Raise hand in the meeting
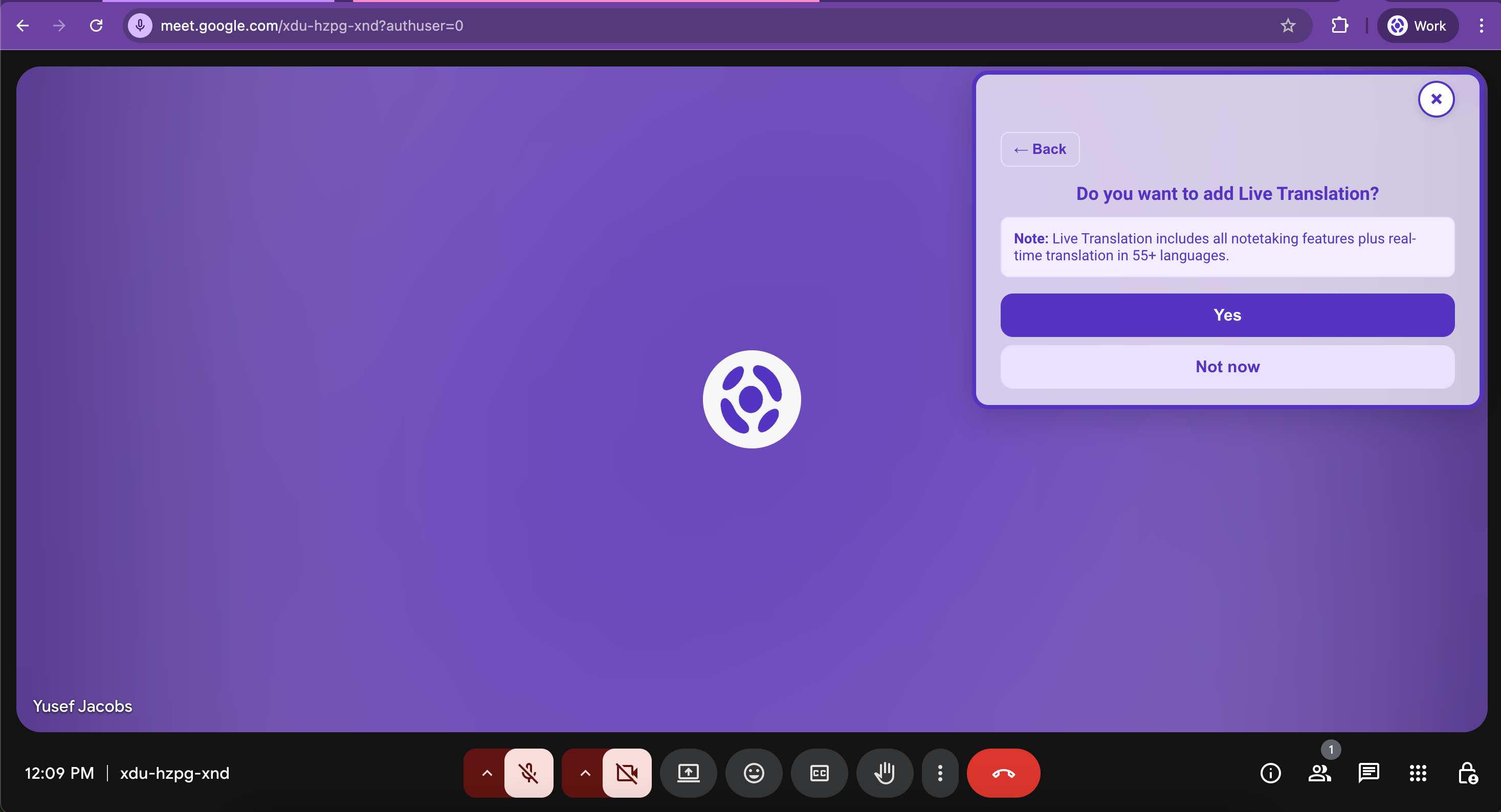 pos(884,773)
